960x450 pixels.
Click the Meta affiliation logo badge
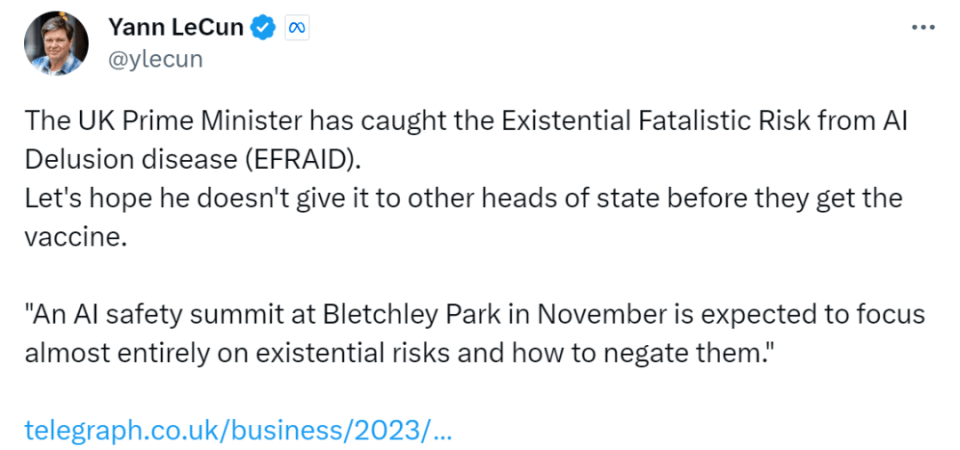coord(296,28)
